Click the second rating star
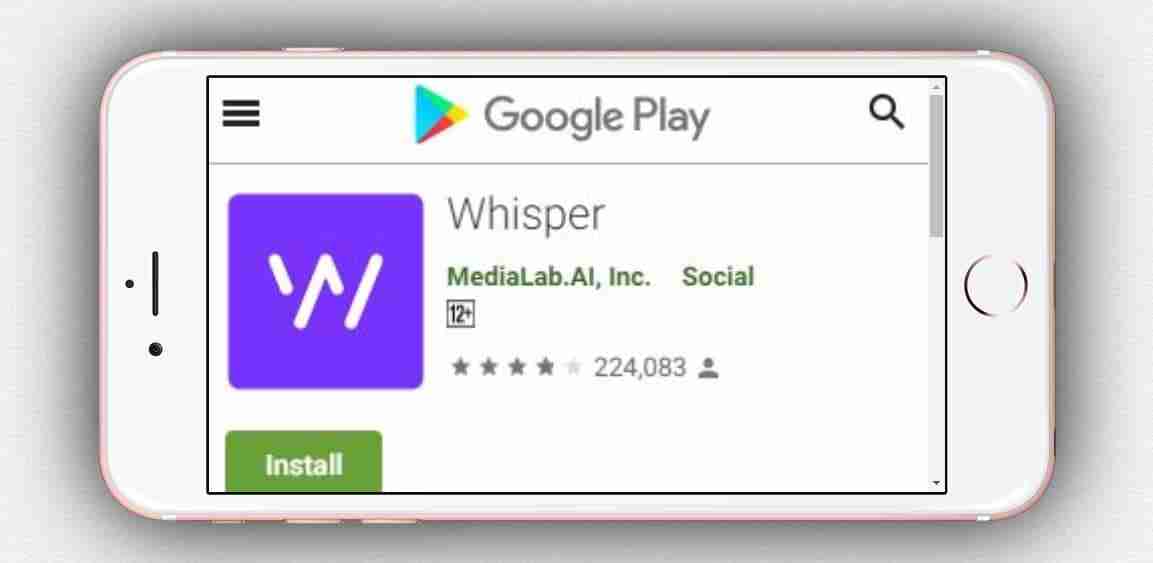The image size is (1153, 563). coord(488,367)
